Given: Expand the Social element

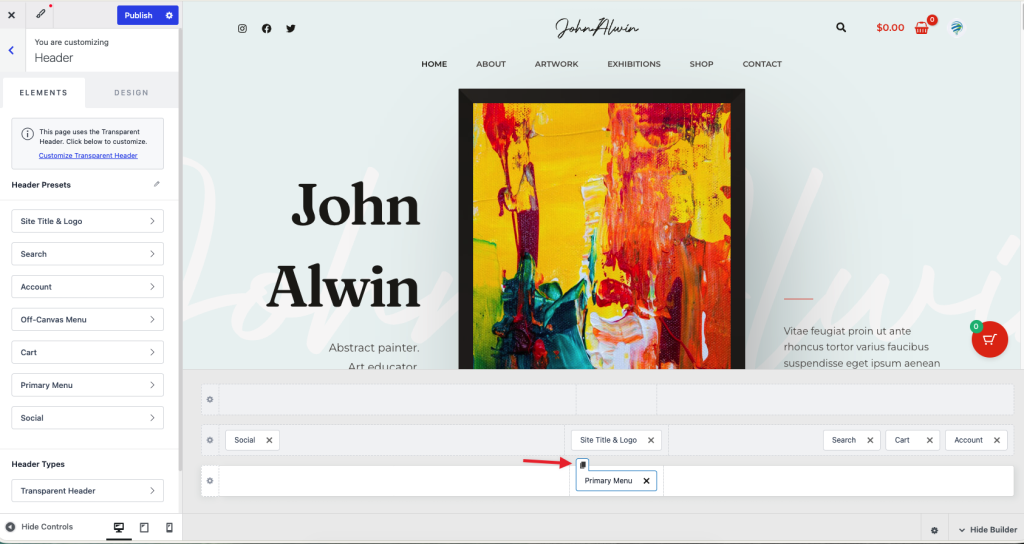Looking at the screenshot, I should tap(88, 418).
